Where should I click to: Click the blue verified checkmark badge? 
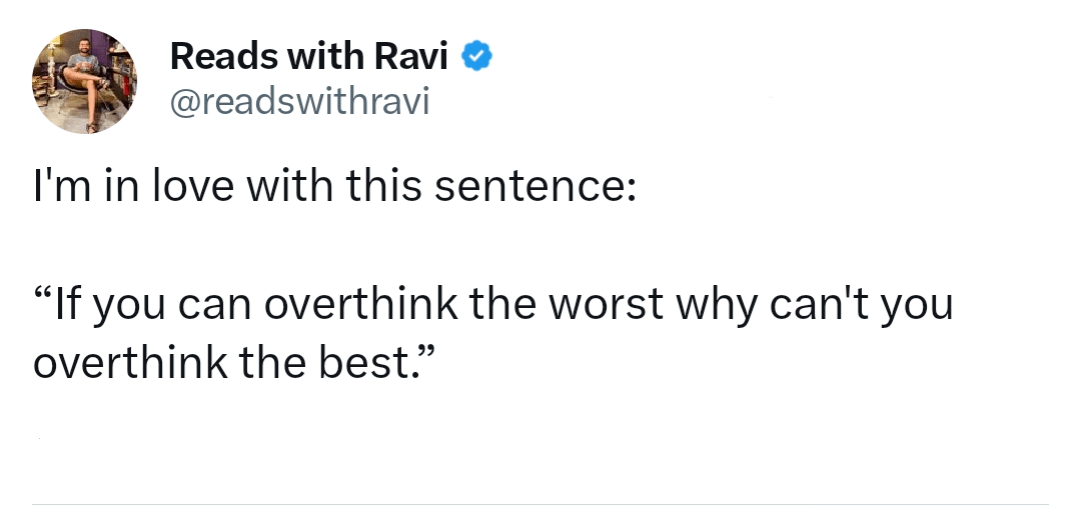click(476, 57)
